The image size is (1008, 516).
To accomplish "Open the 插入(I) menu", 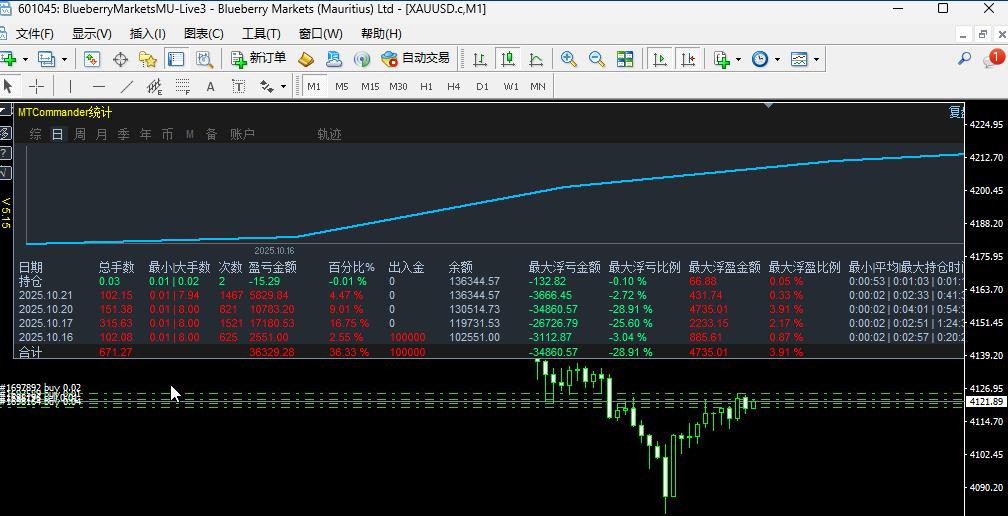I will (148, 33).
